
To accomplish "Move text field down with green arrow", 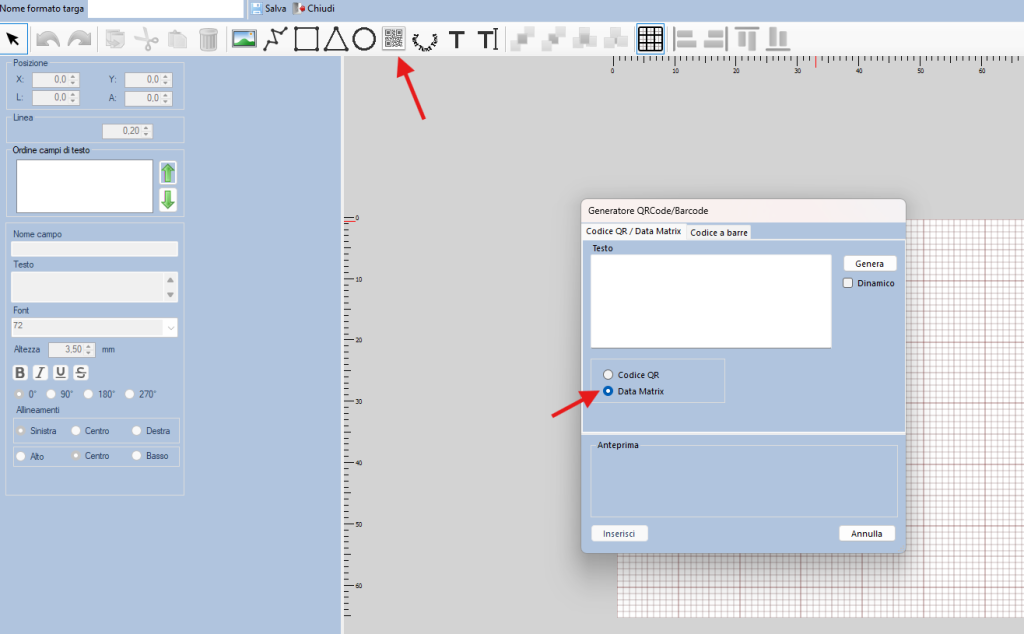I will pos(168,199).
